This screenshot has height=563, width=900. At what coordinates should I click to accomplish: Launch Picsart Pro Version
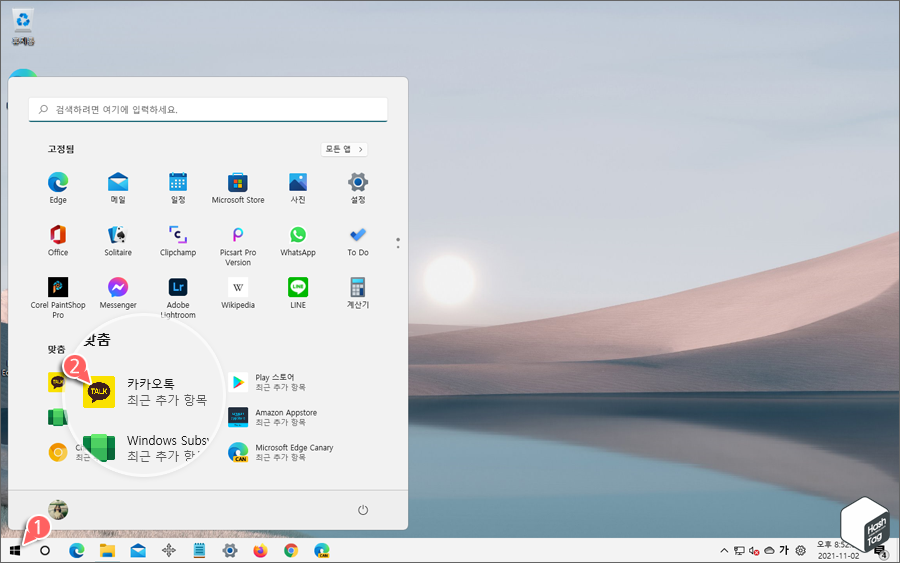click(238, 245)
